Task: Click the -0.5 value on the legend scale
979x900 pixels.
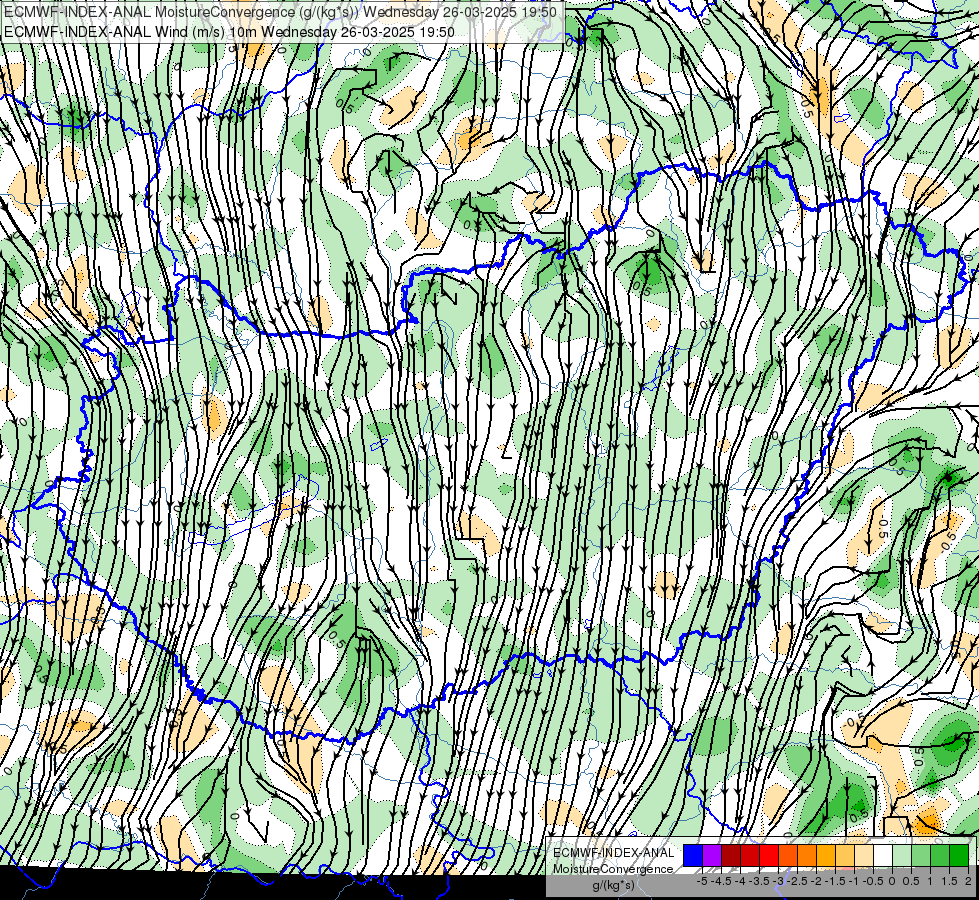Action: (873, 881)
